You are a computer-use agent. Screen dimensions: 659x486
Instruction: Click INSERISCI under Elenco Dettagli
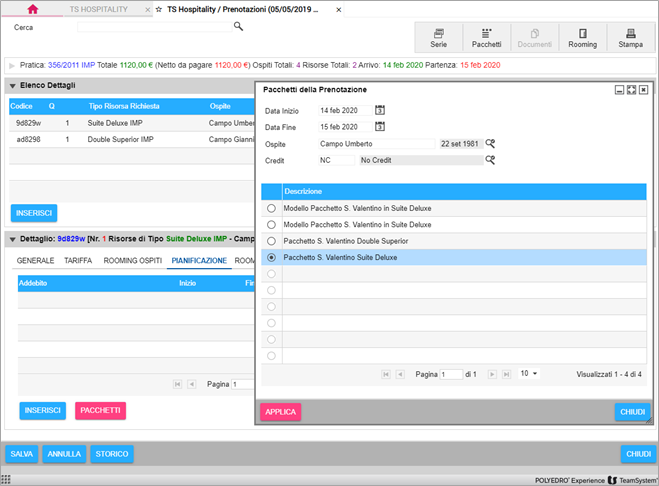[x=34, y=213]
